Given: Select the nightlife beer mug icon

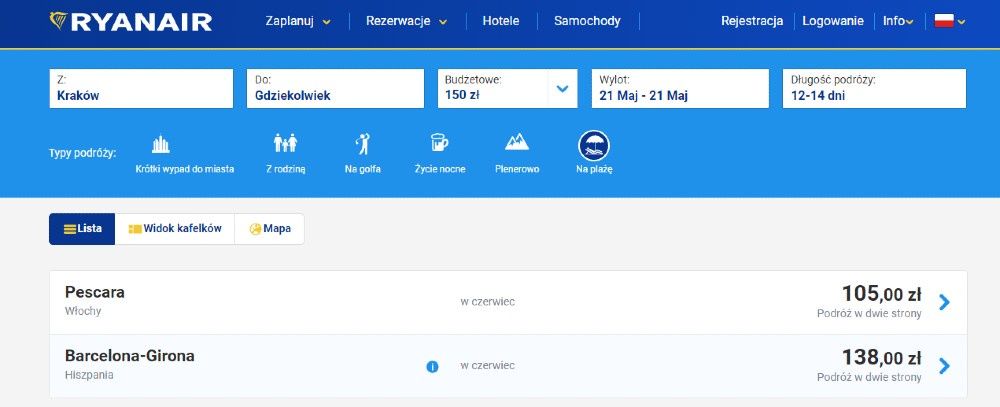Looking at the screenshot, I should tap(439, 142).
